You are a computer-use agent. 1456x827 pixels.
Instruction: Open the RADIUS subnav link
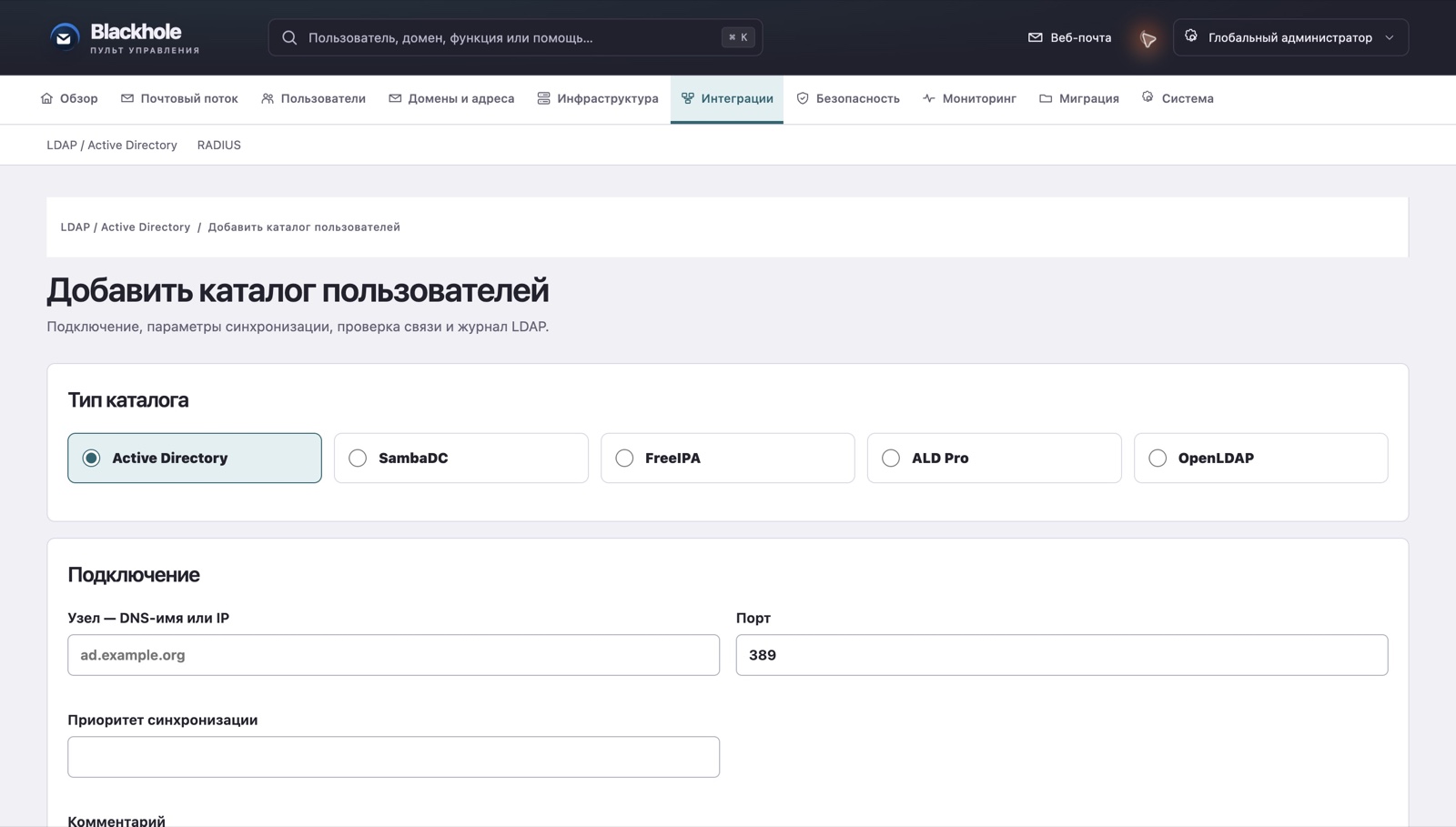(219, 145)
